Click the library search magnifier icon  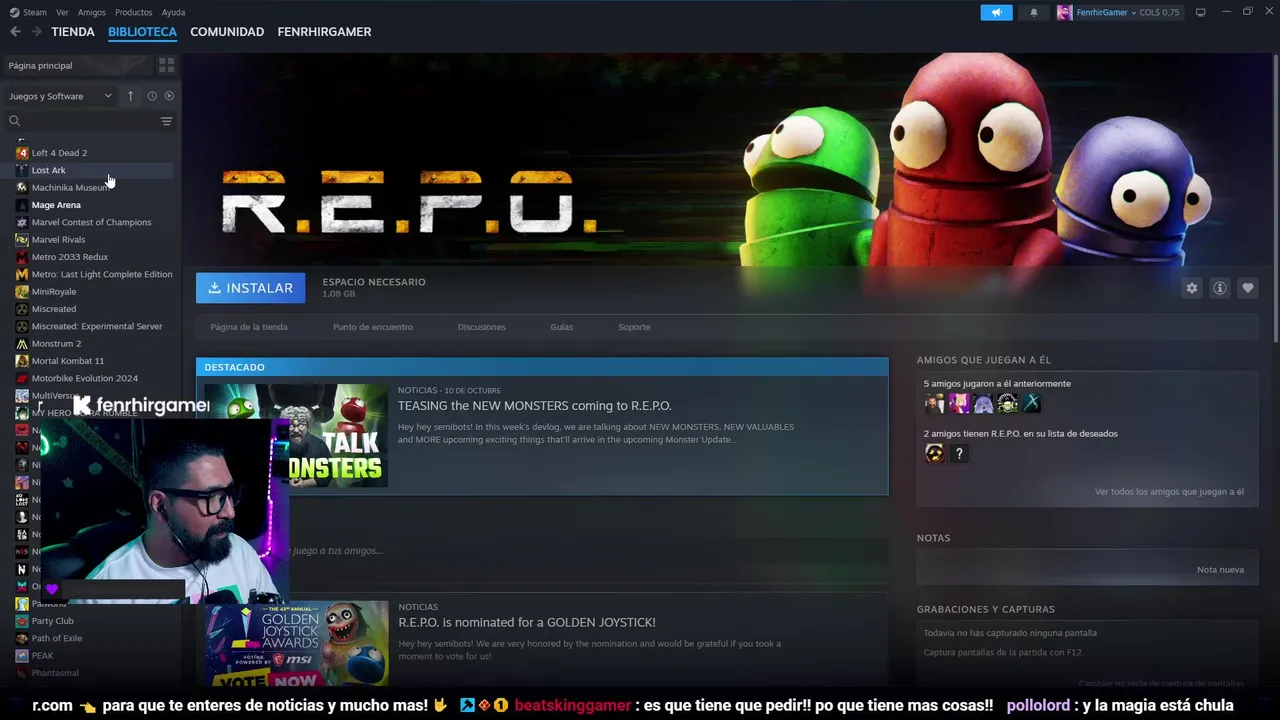tap(14, 121)
